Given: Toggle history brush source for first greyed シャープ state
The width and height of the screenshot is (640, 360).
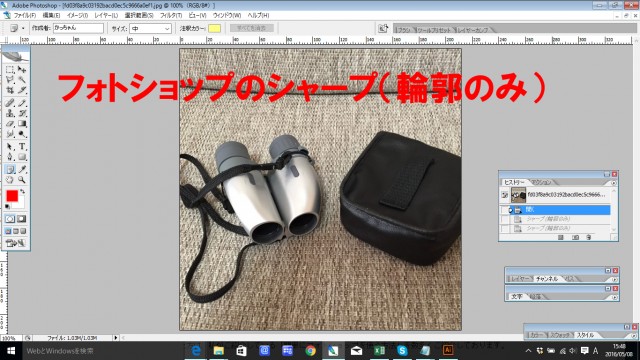Looking at the screenshot, I should [x=504, y=219].
